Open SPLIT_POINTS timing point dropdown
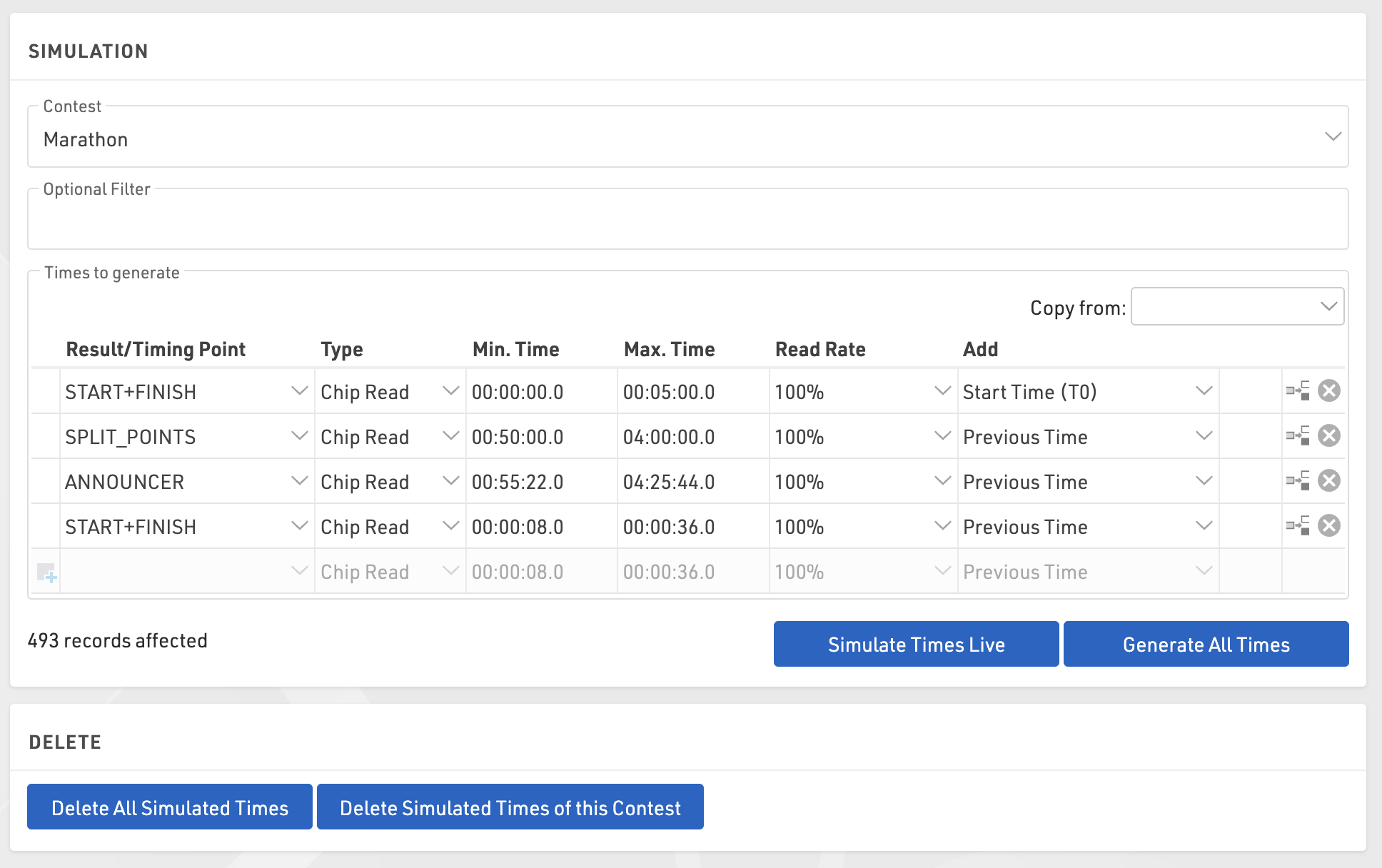Viewport: 1382px width, 868px height. (299, 436)
